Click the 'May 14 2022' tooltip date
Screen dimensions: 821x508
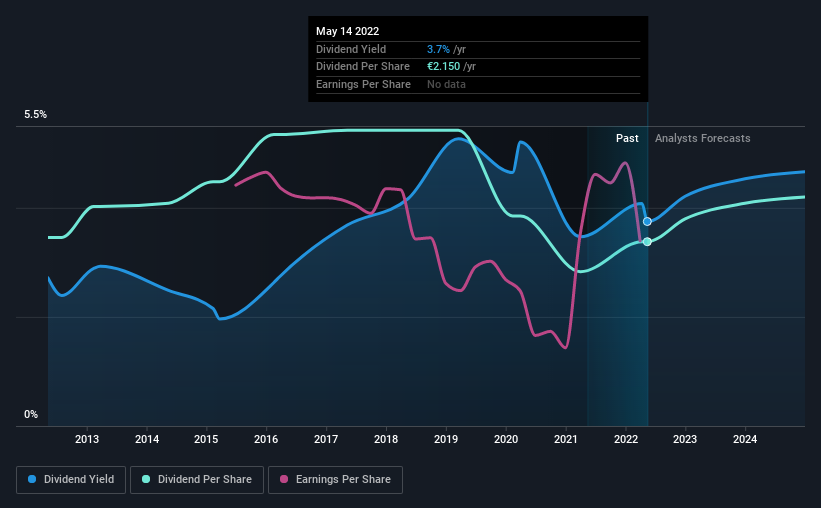pyautogui.click(x=347, y=31)
